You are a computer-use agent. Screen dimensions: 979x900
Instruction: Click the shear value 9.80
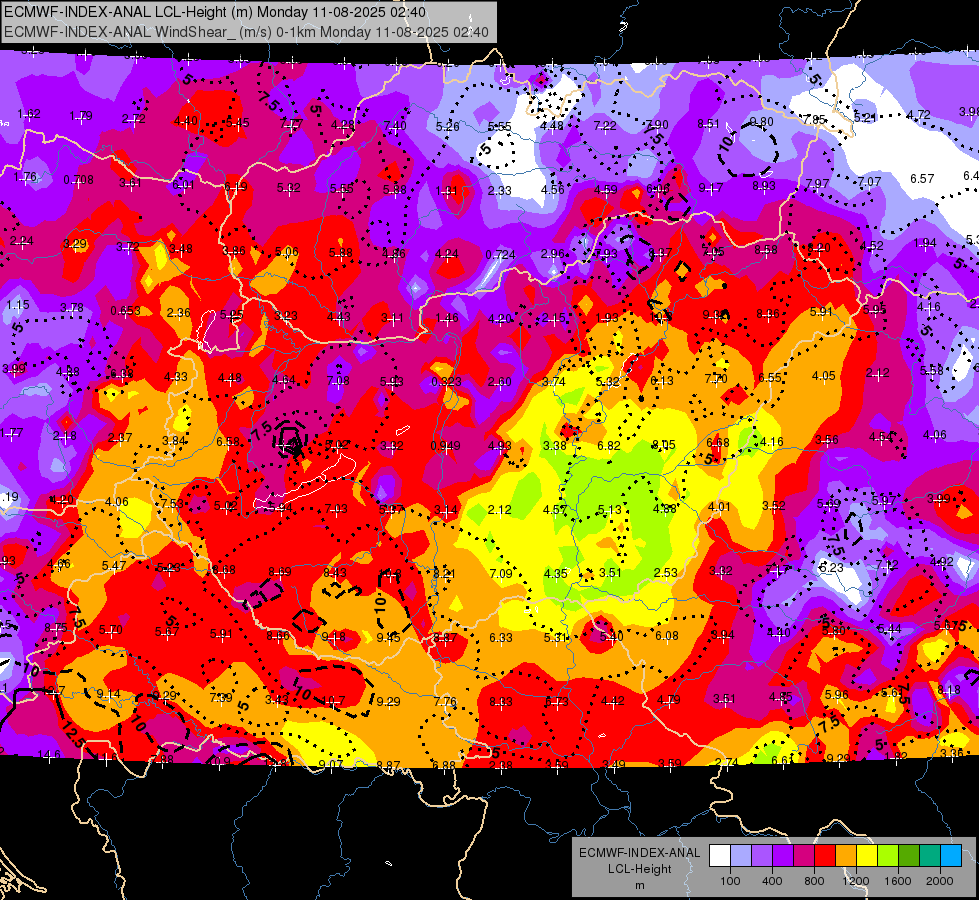click(x=762, y=122)
